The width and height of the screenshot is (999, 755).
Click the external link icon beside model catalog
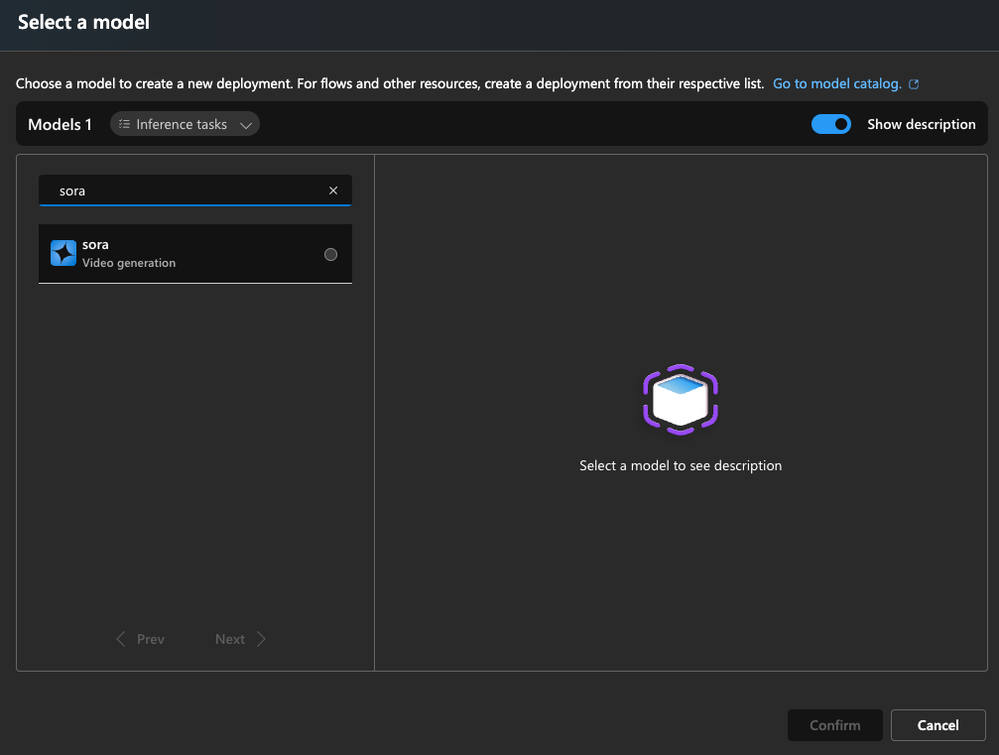pyautogui.click(x=914, y=84)
